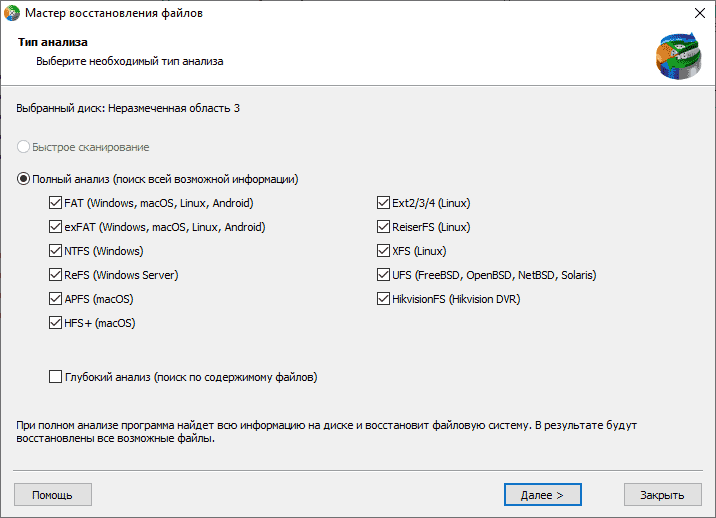716x518 pixels.
Task: Open help with Помощь button
Action: [x=53, y=495]
